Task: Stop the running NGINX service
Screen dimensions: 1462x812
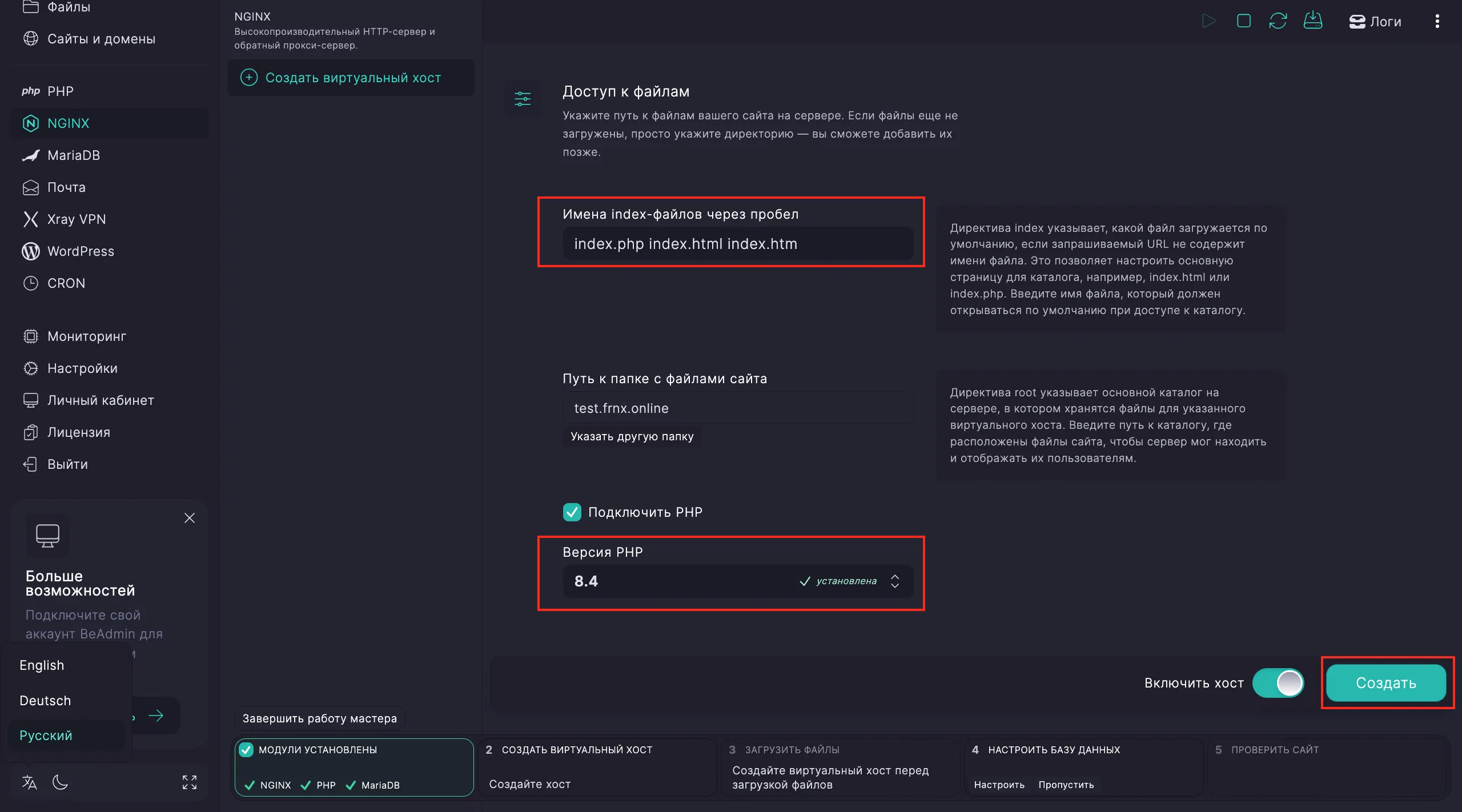Action: (1244, 21)
